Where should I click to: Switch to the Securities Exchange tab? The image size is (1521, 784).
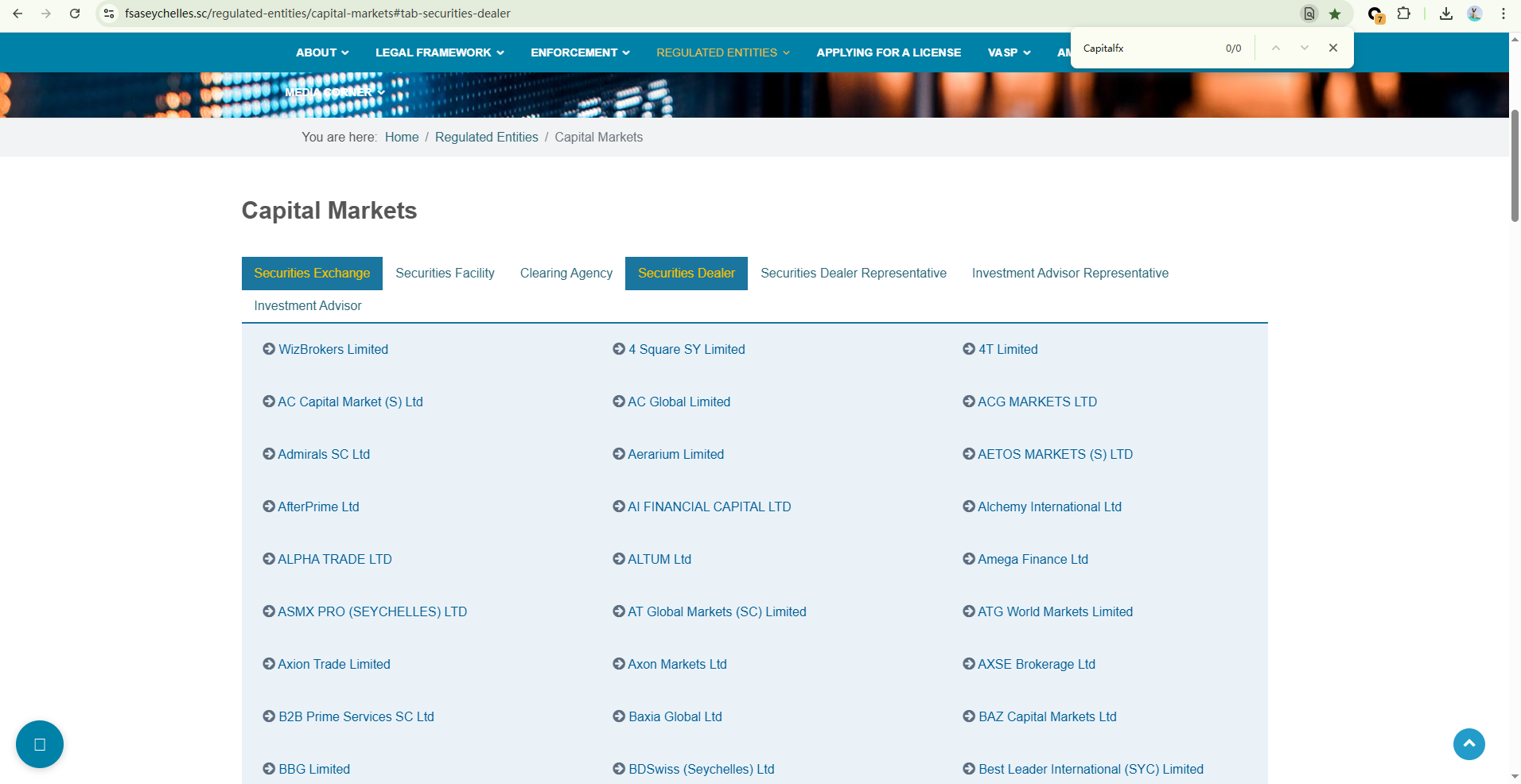[x=312, y=274]
